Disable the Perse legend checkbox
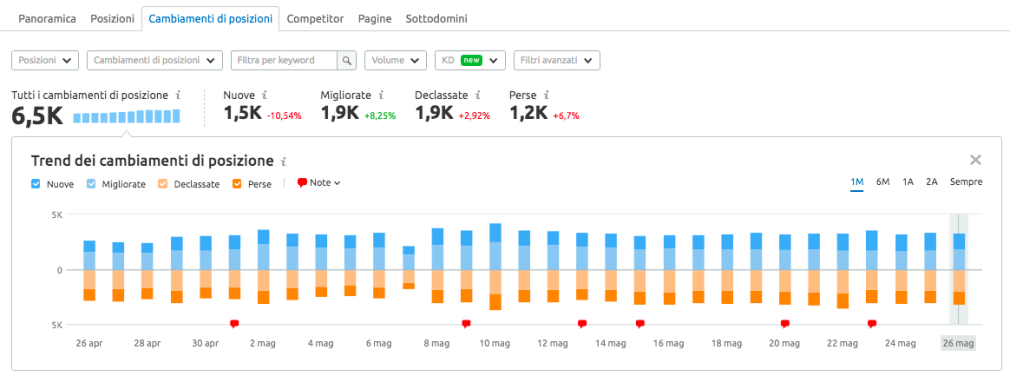 click(237, 184)
